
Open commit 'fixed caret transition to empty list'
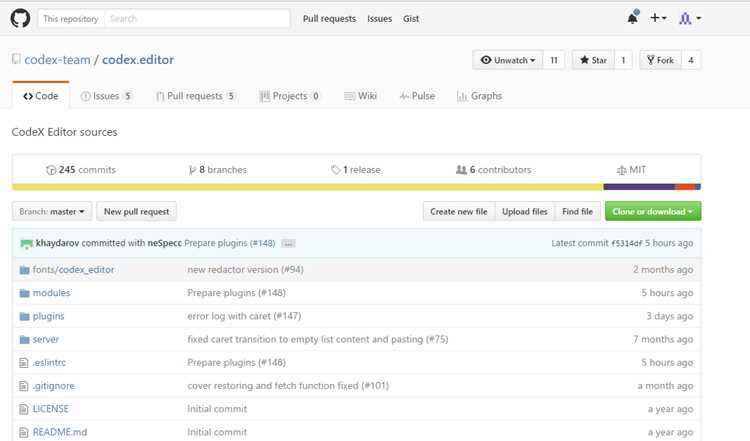(318, 339)
